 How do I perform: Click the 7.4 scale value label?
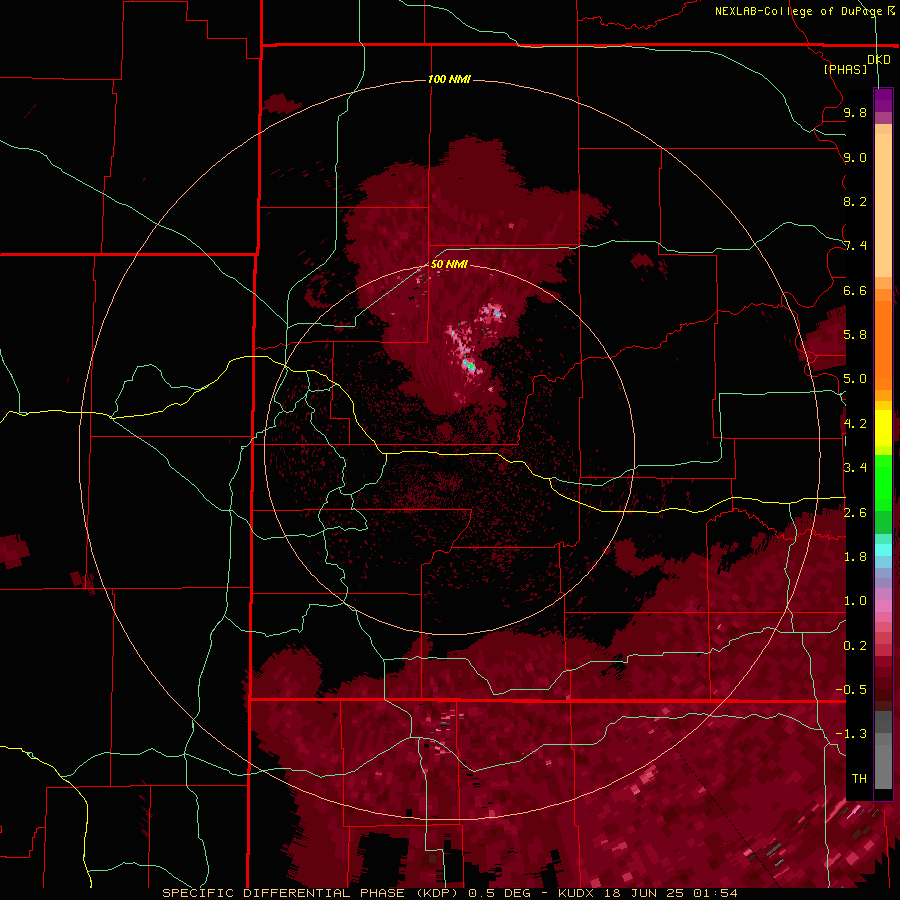pos(855,246)
